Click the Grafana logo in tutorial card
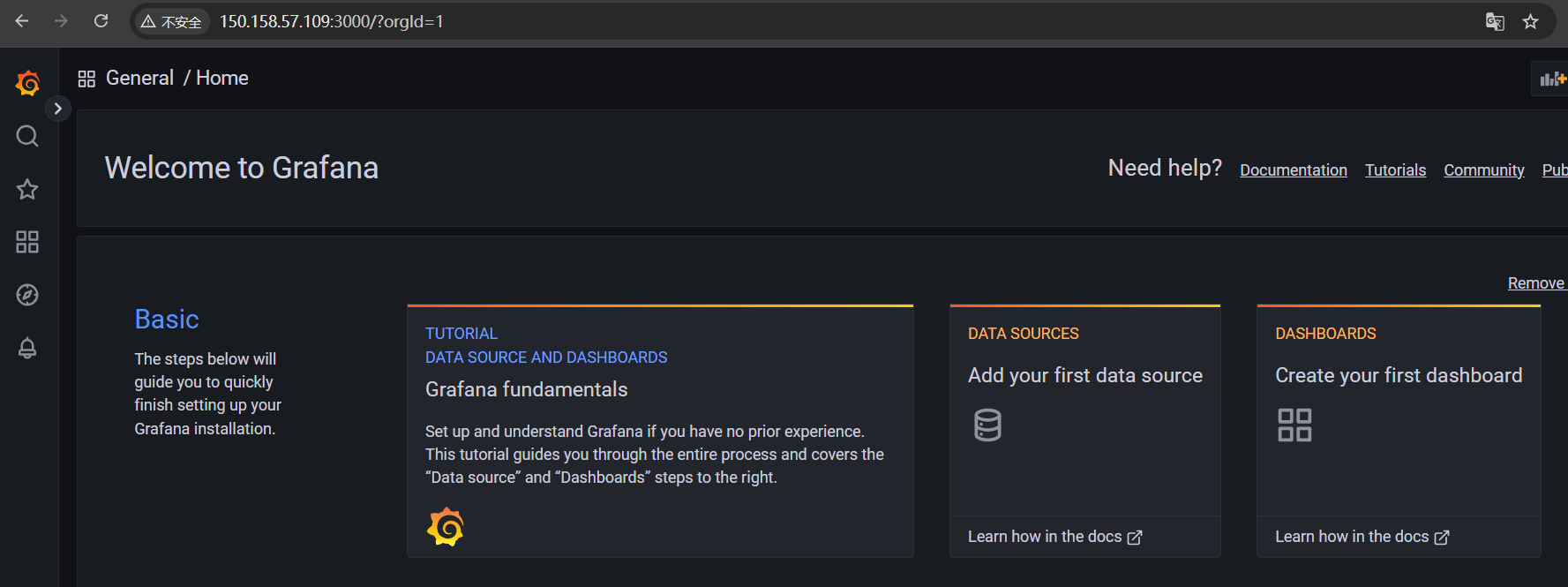 point(446,527)
